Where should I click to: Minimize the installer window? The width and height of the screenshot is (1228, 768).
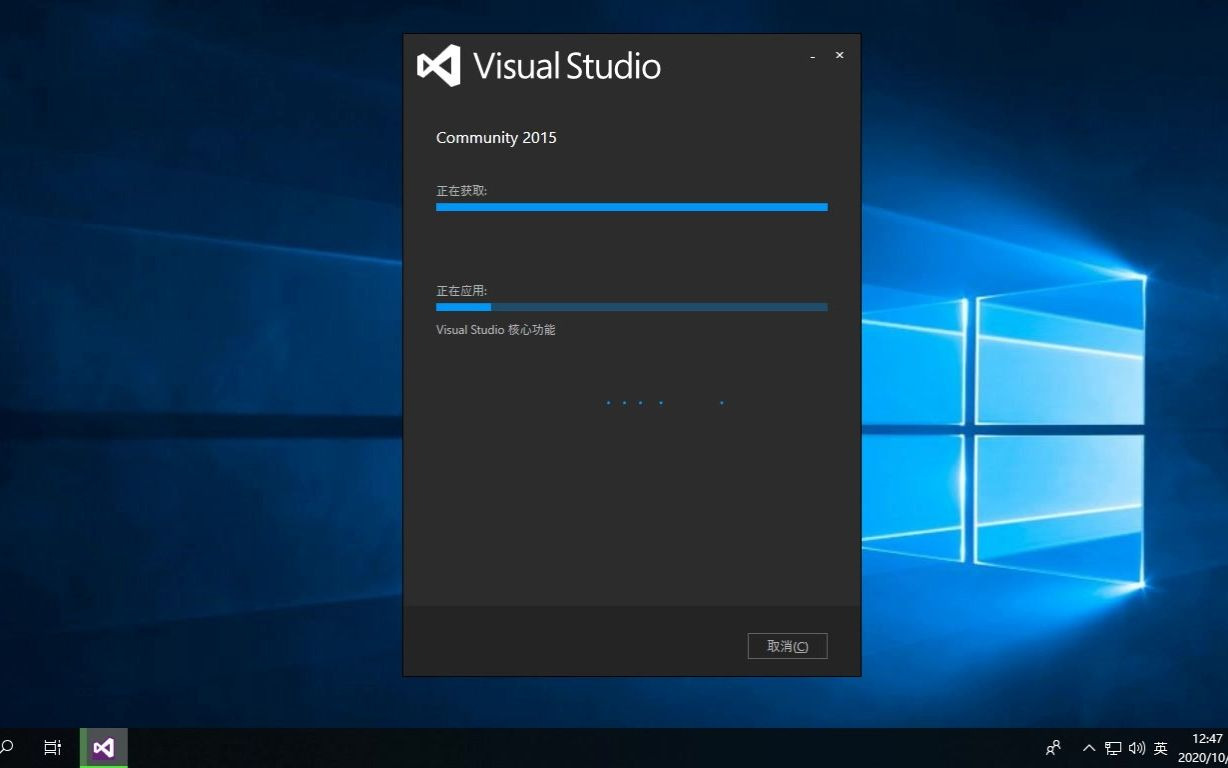click(812, 55)
